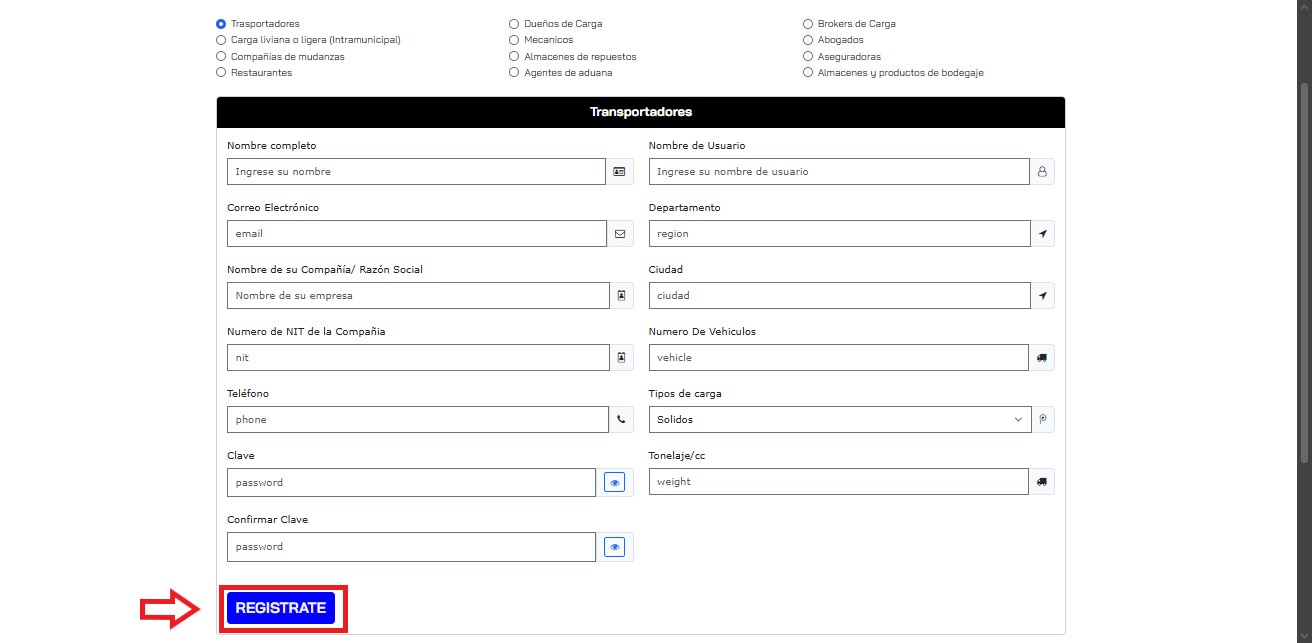Select the Restaurantes radio option
1312x643 pixels.
click(221, 73)
